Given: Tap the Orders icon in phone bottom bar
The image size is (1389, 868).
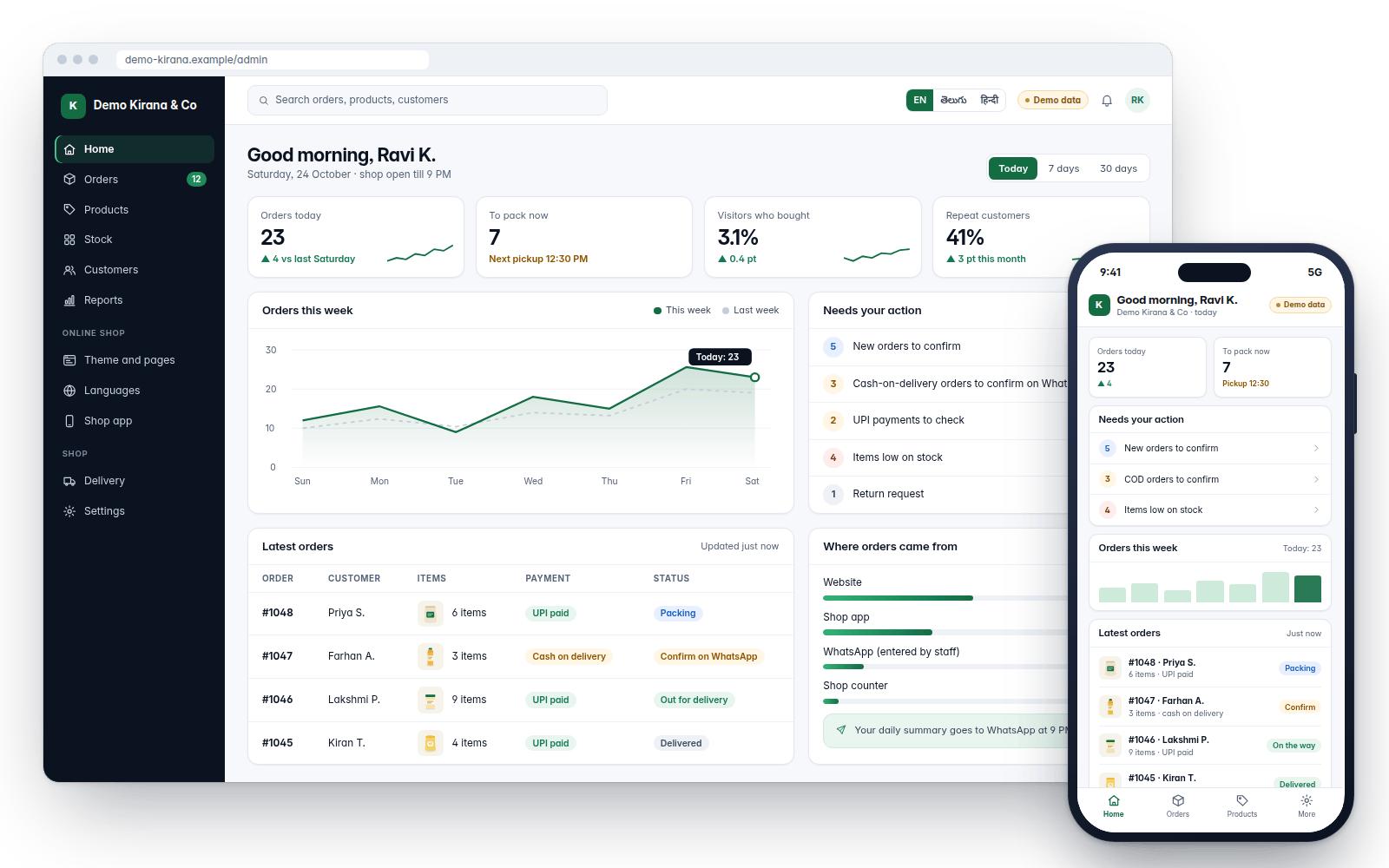Looking at the screenshot, I should coord(1178,801).
